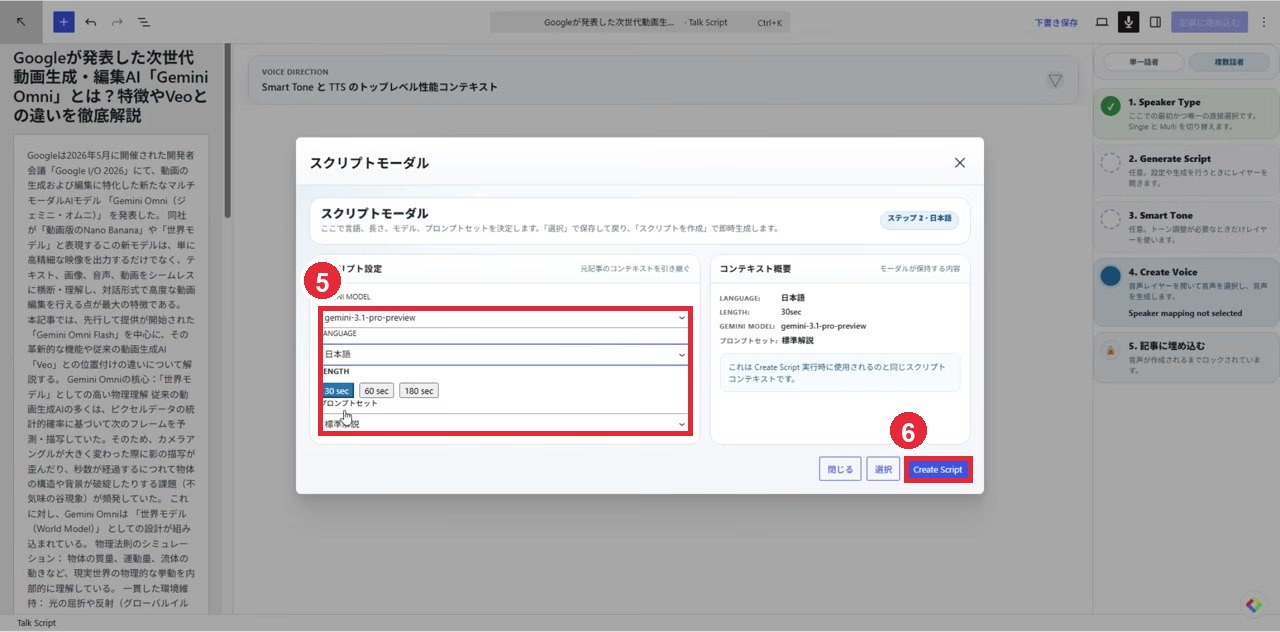The height and width of the screenshot is (632, 1280).
Task: Click 元記事のコンテキストを引き継ぐ text
Action: tap(635, 269)
